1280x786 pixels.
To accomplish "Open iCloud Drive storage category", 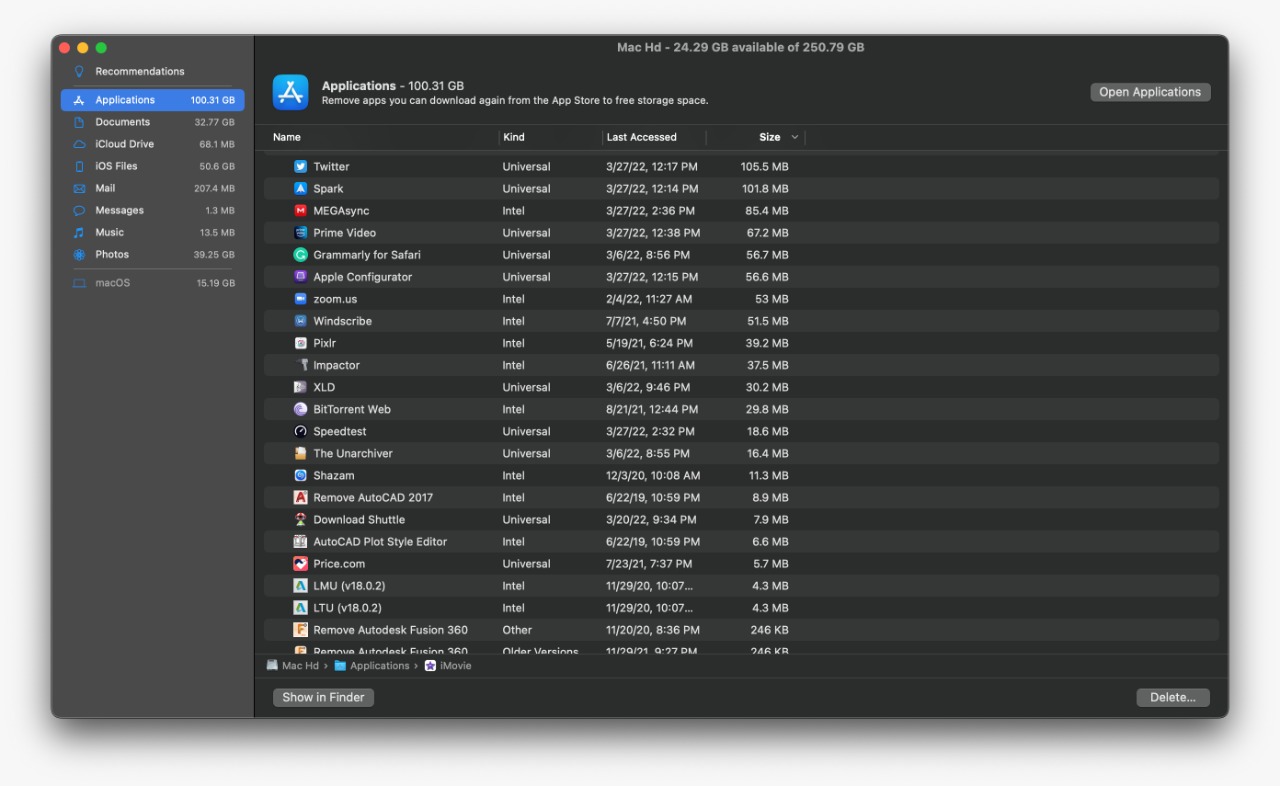I will point(152,144).
